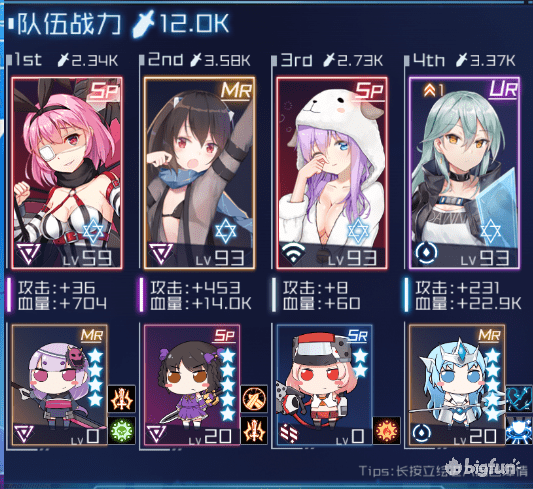Open the SR chibi support card

pos(325,385)
